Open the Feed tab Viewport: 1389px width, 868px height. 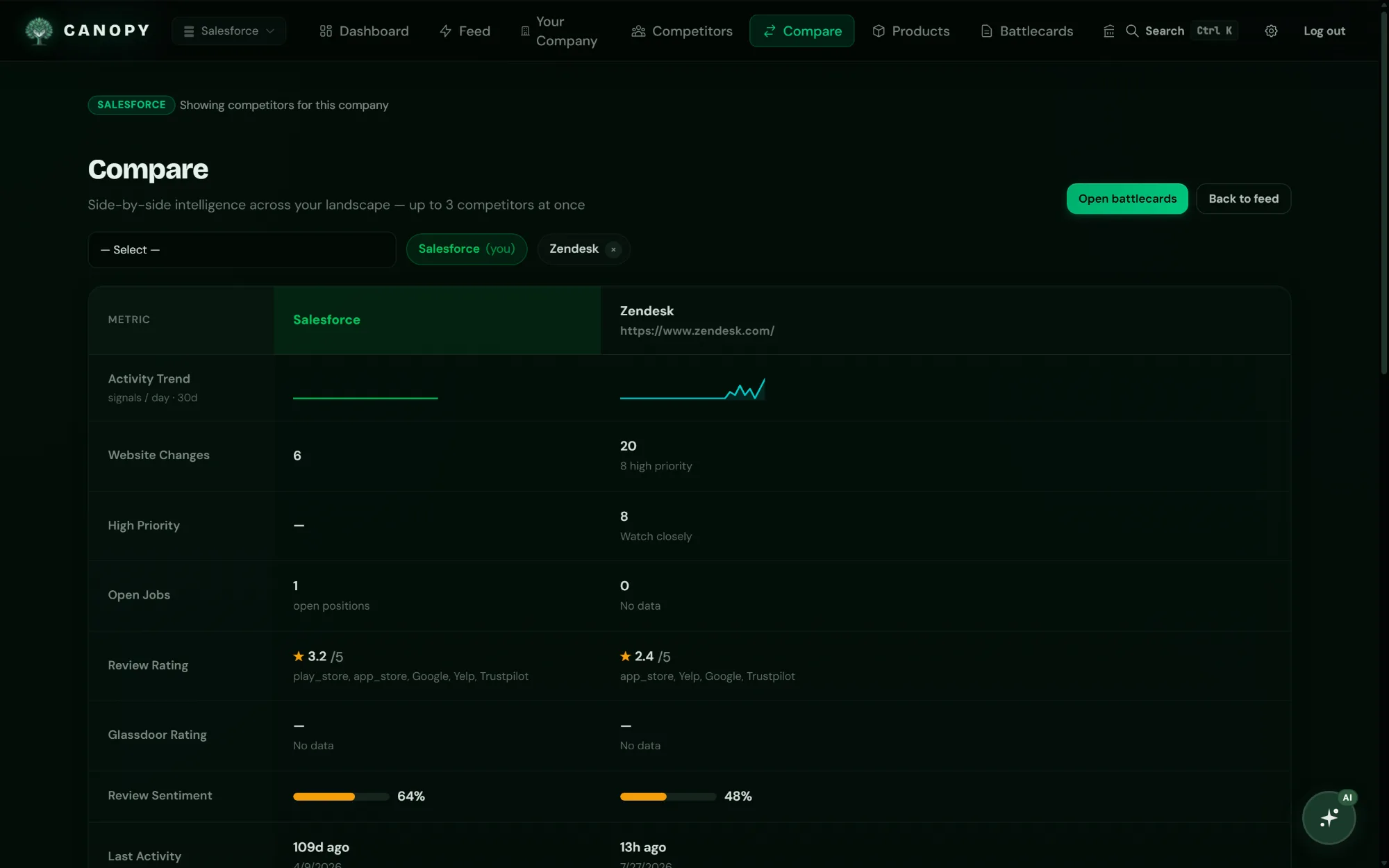coord(465,31)
